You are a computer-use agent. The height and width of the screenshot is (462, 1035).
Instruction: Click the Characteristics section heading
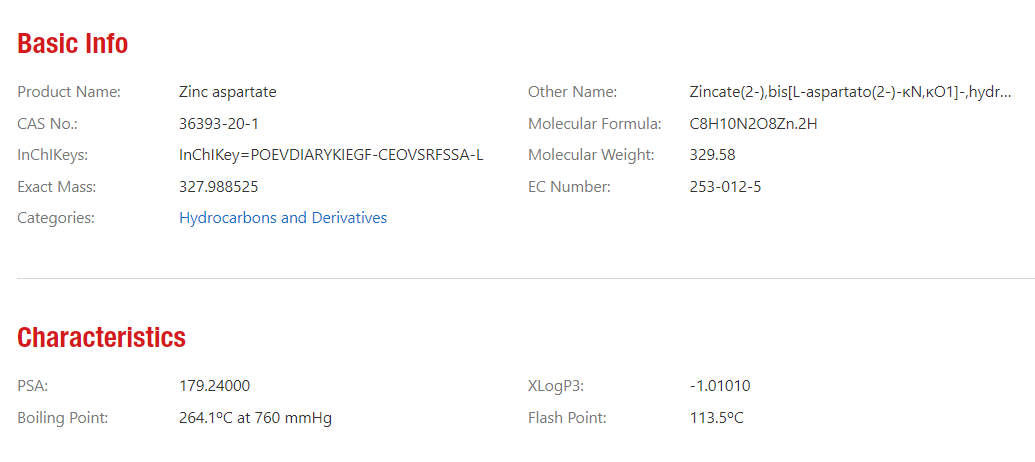(101, 338)
